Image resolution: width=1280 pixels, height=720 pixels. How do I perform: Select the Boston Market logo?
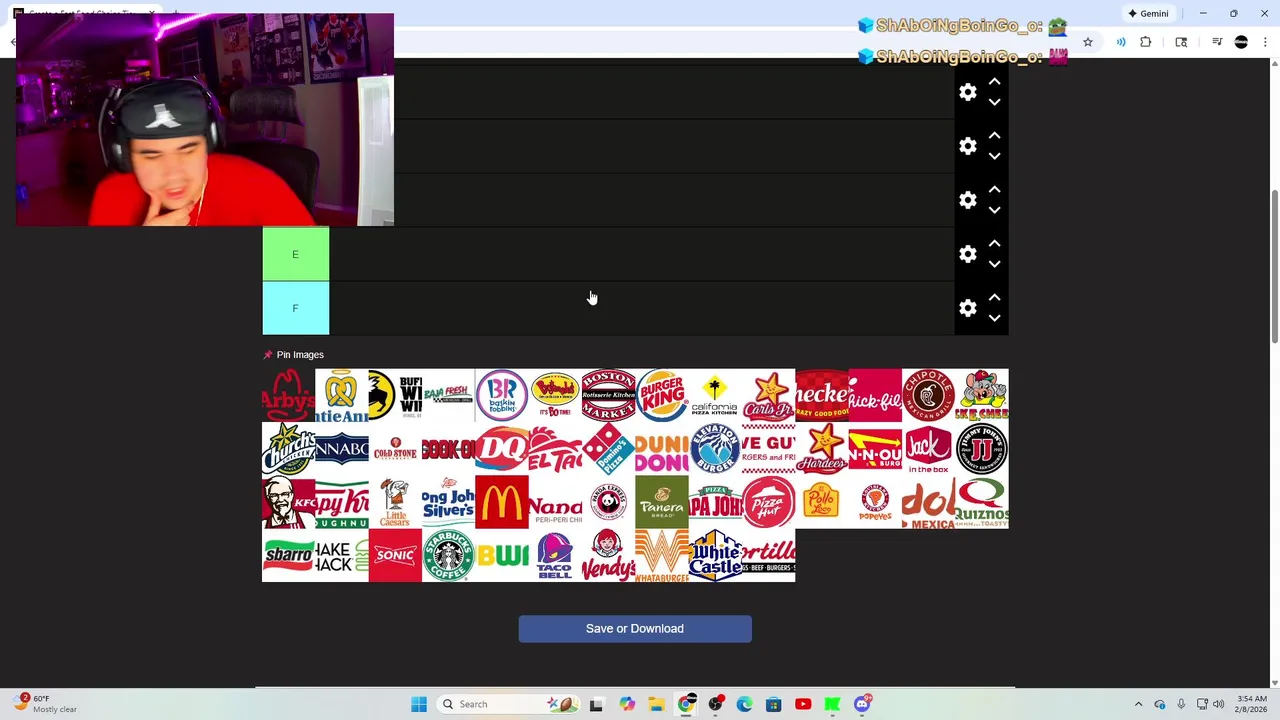pos(608,395)
